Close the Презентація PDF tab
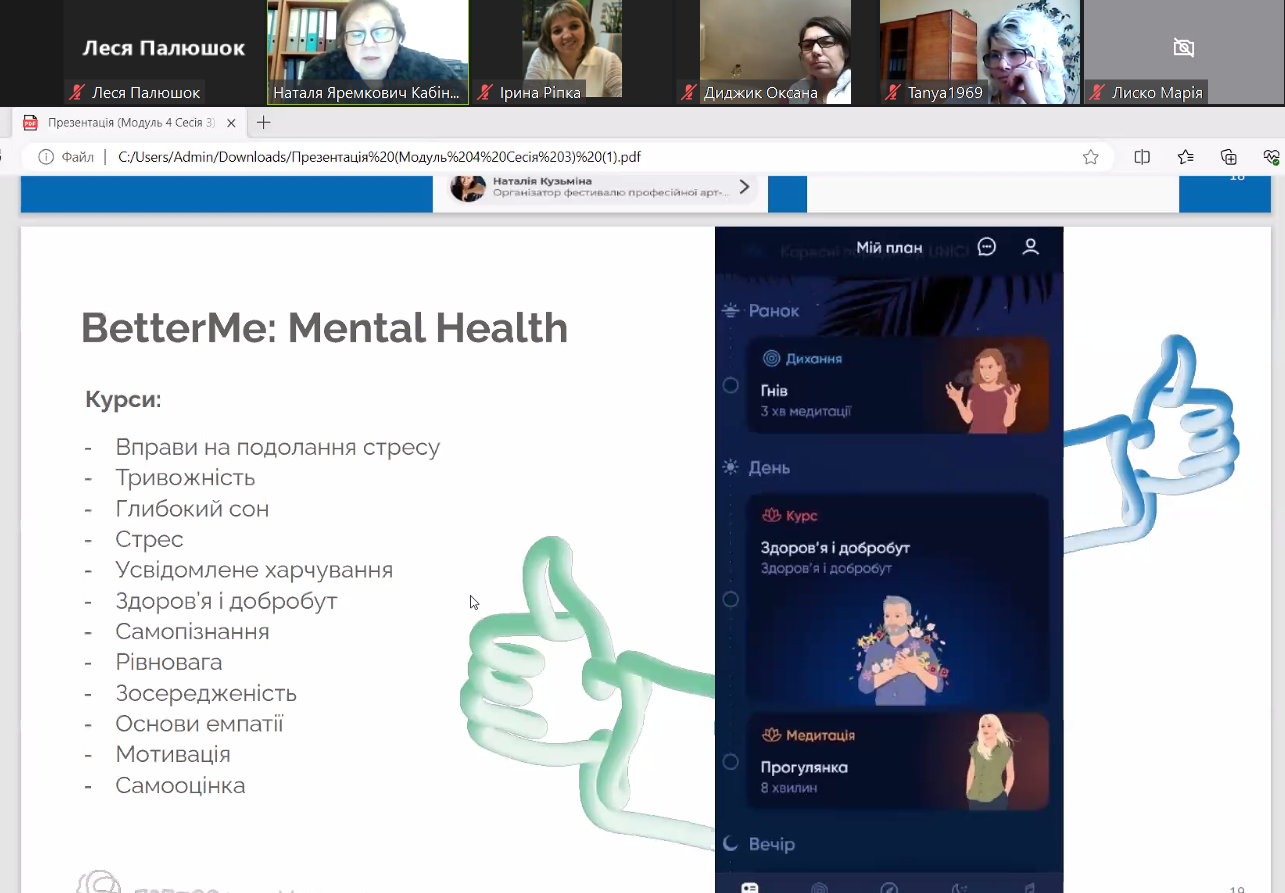Screen dimensions: 1285x893 (x=231, y=123)
